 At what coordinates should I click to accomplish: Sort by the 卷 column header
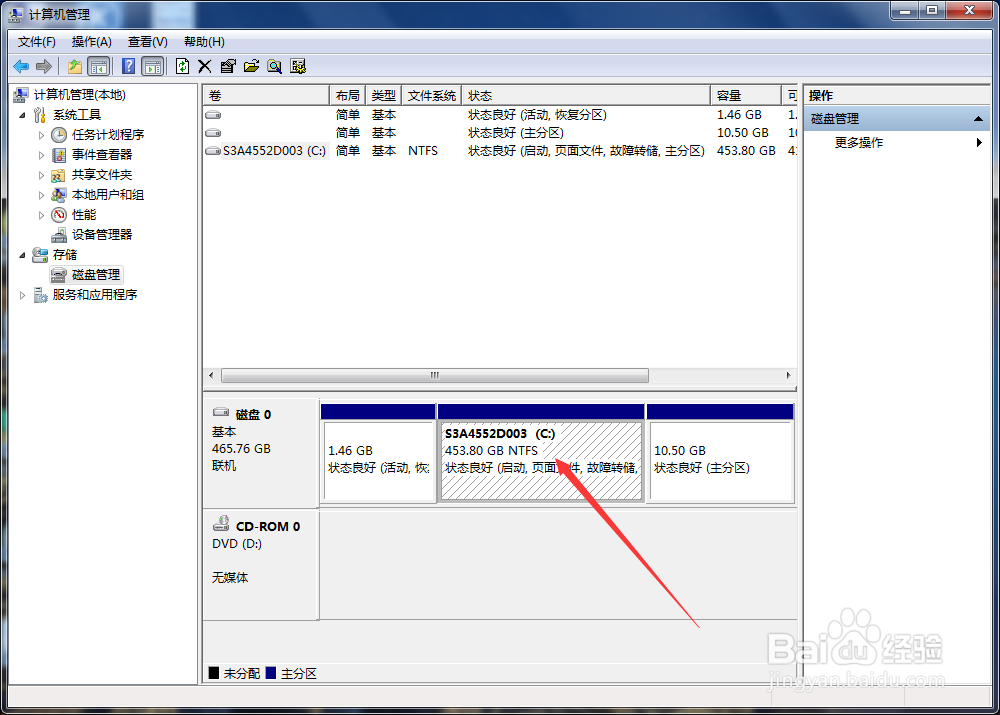click(x=266, y=96)
